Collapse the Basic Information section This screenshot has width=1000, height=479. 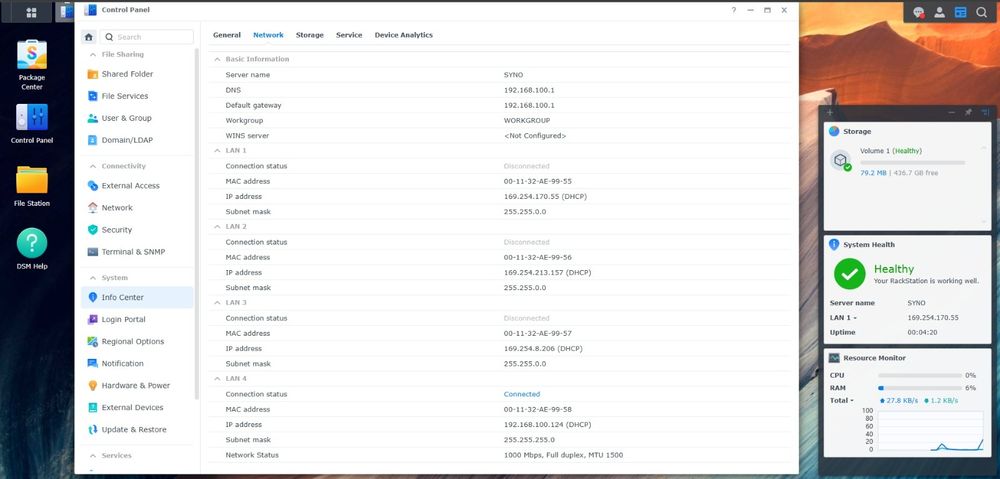coord(217,59)
